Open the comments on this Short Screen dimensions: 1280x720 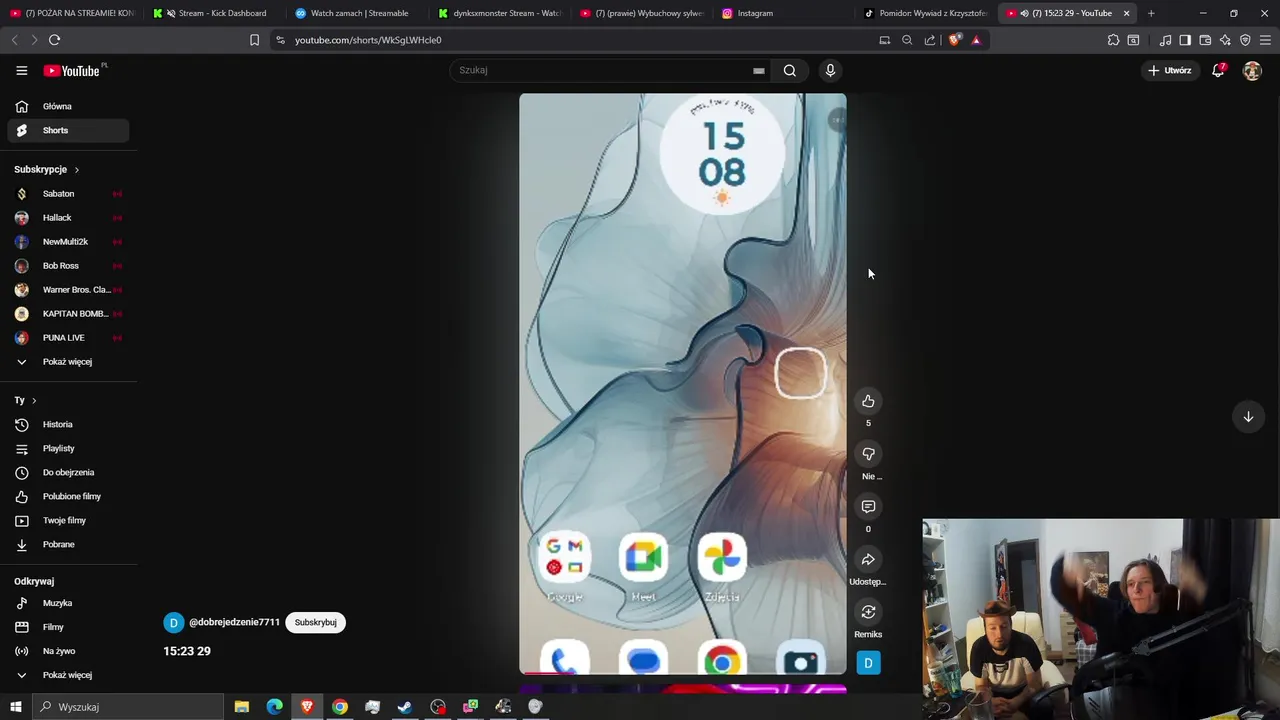point(868,507)
